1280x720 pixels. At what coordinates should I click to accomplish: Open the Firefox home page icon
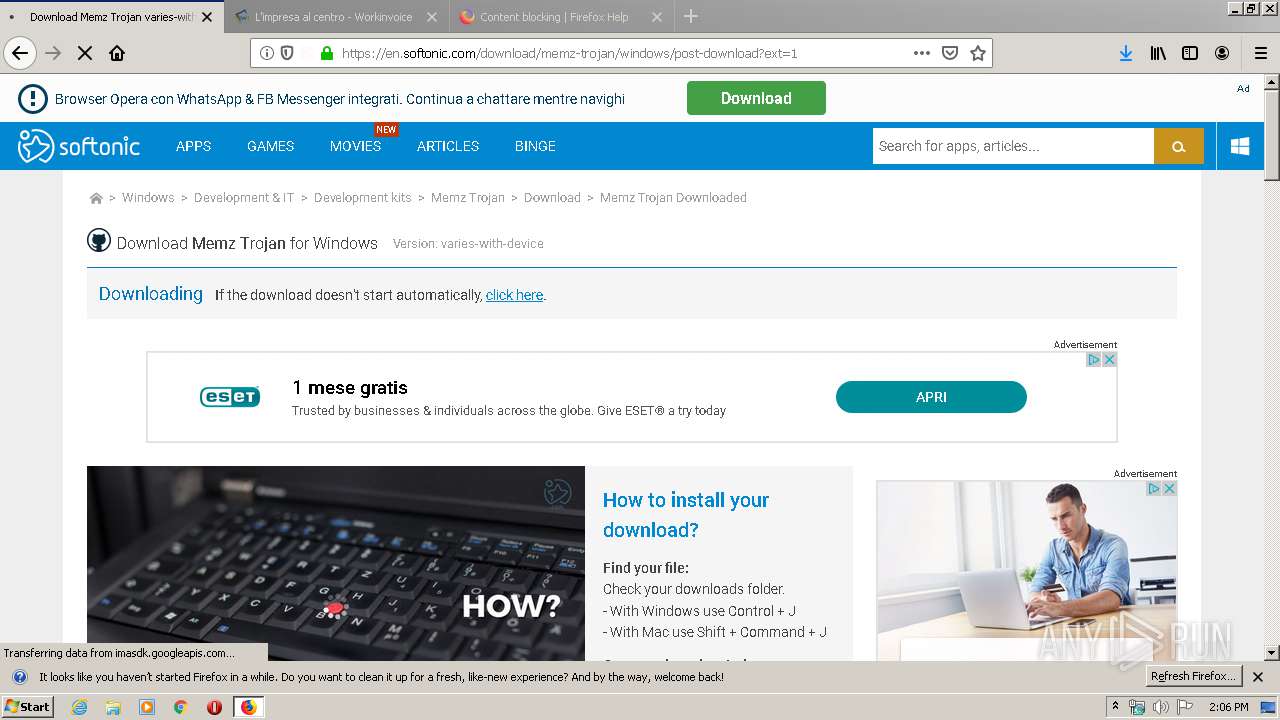pyautogui.click(x=117, y=53)
